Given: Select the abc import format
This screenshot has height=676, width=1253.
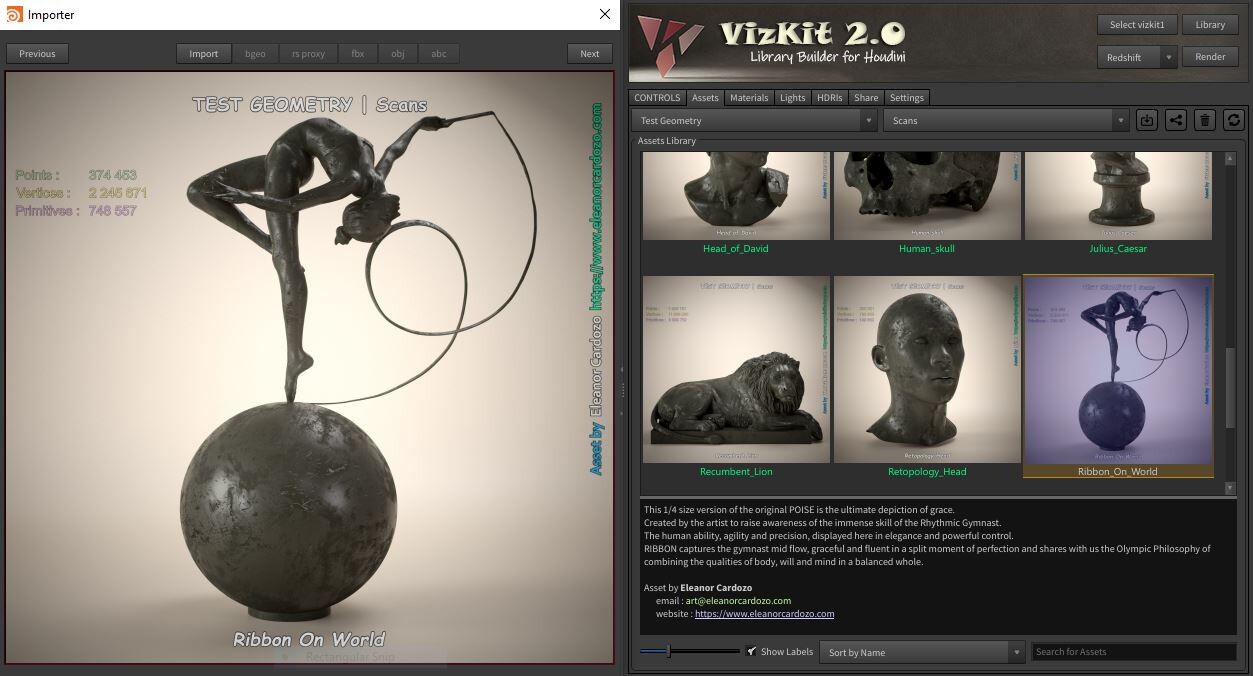Looking at the screenshot, I should point(439,54).
